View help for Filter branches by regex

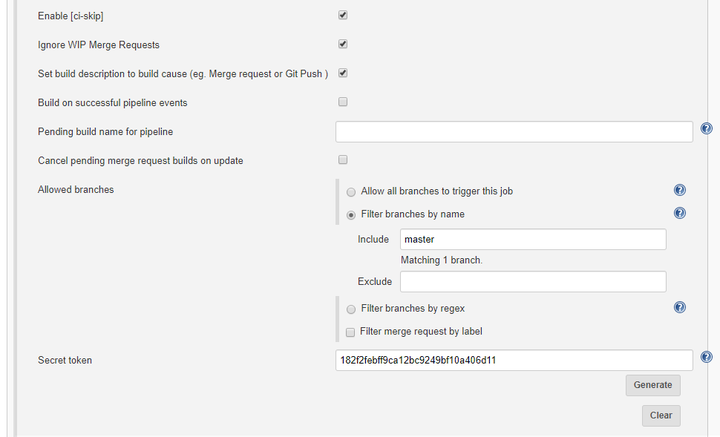tap(680, 308)
